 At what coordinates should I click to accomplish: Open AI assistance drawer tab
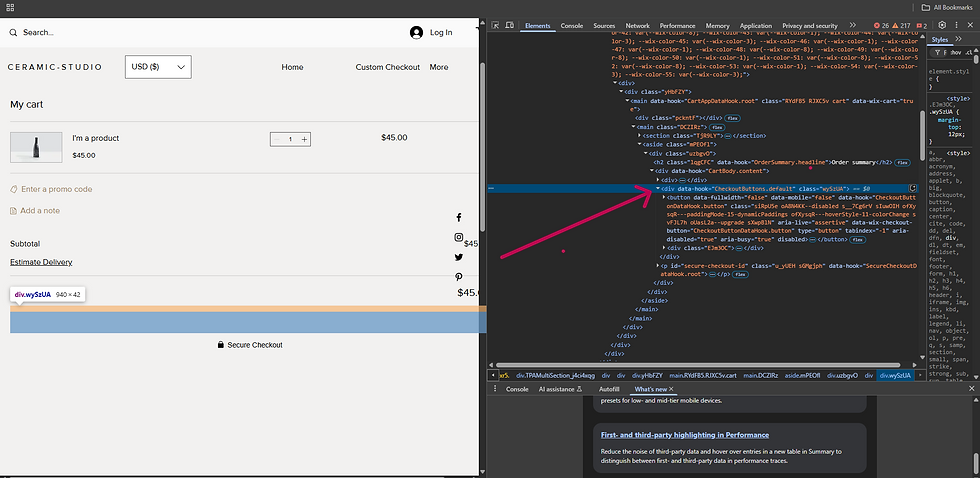click(x=561, y=389)
